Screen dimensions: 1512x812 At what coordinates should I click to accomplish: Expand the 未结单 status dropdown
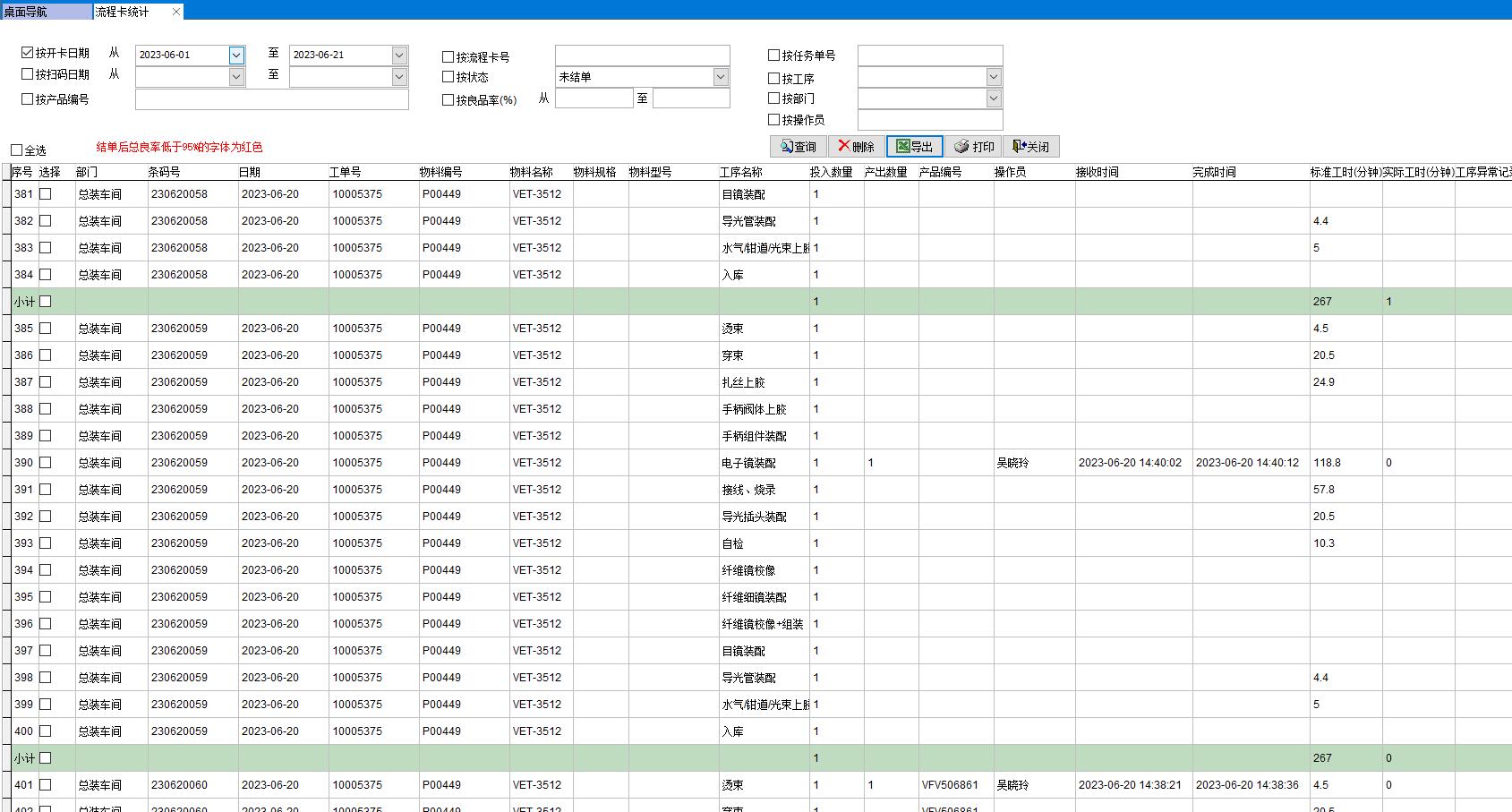[x=721, y=78]
